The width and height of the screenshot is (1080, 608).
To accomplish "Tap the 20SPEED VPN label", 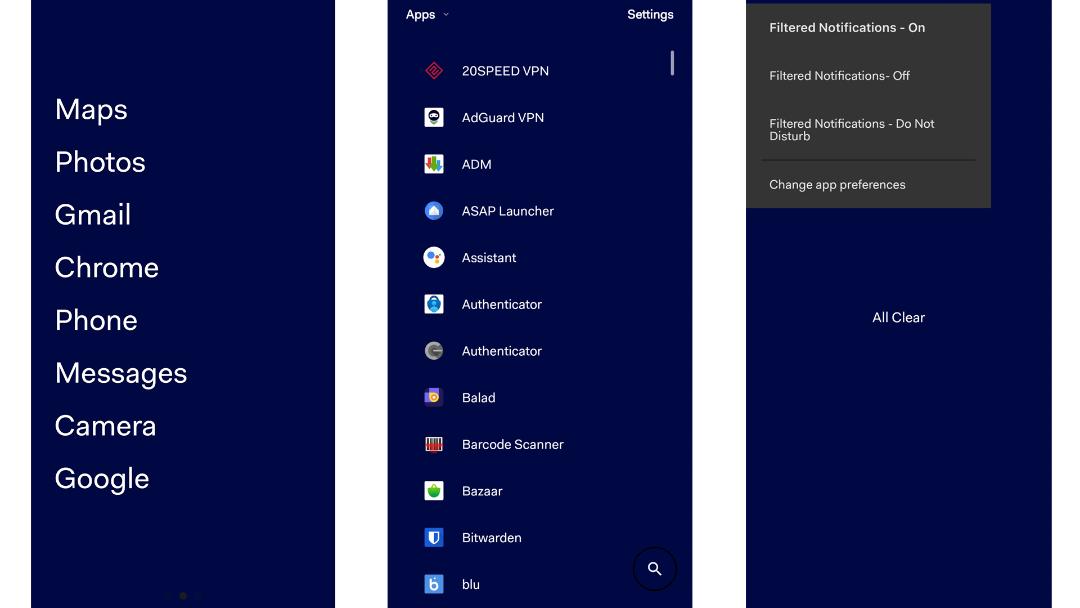I will (x=505, y=71).
